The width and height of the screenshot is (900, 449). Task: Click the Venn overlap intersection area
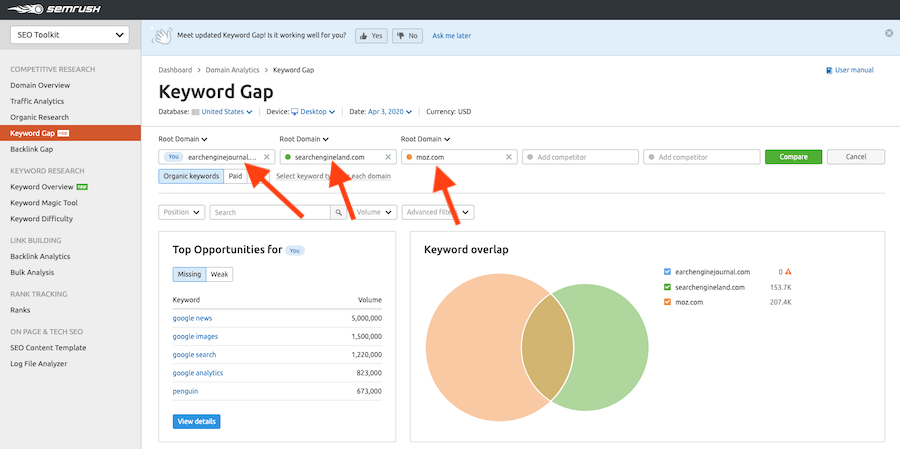548,347
